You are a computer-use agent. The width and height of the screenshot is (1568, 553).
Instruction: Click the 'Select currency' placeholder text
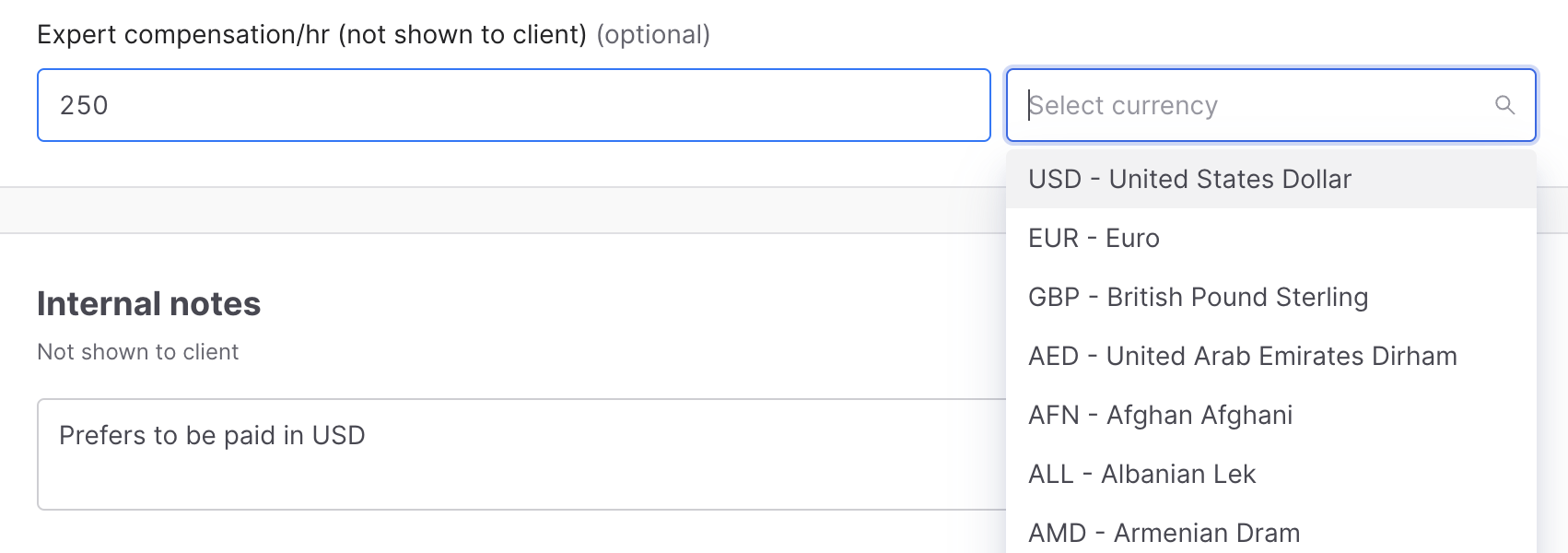pos(1123,105)
